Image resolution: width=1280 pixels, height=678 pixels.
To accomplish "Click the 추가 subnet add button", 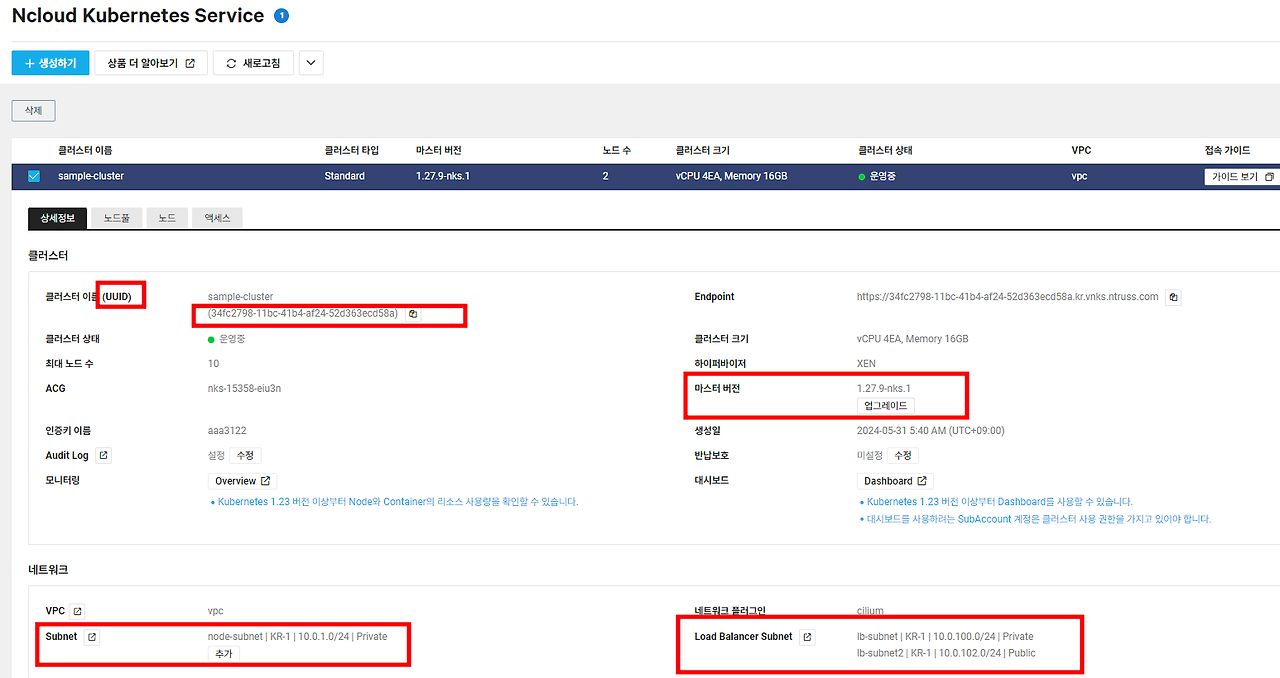I will (x=223, y=653).
